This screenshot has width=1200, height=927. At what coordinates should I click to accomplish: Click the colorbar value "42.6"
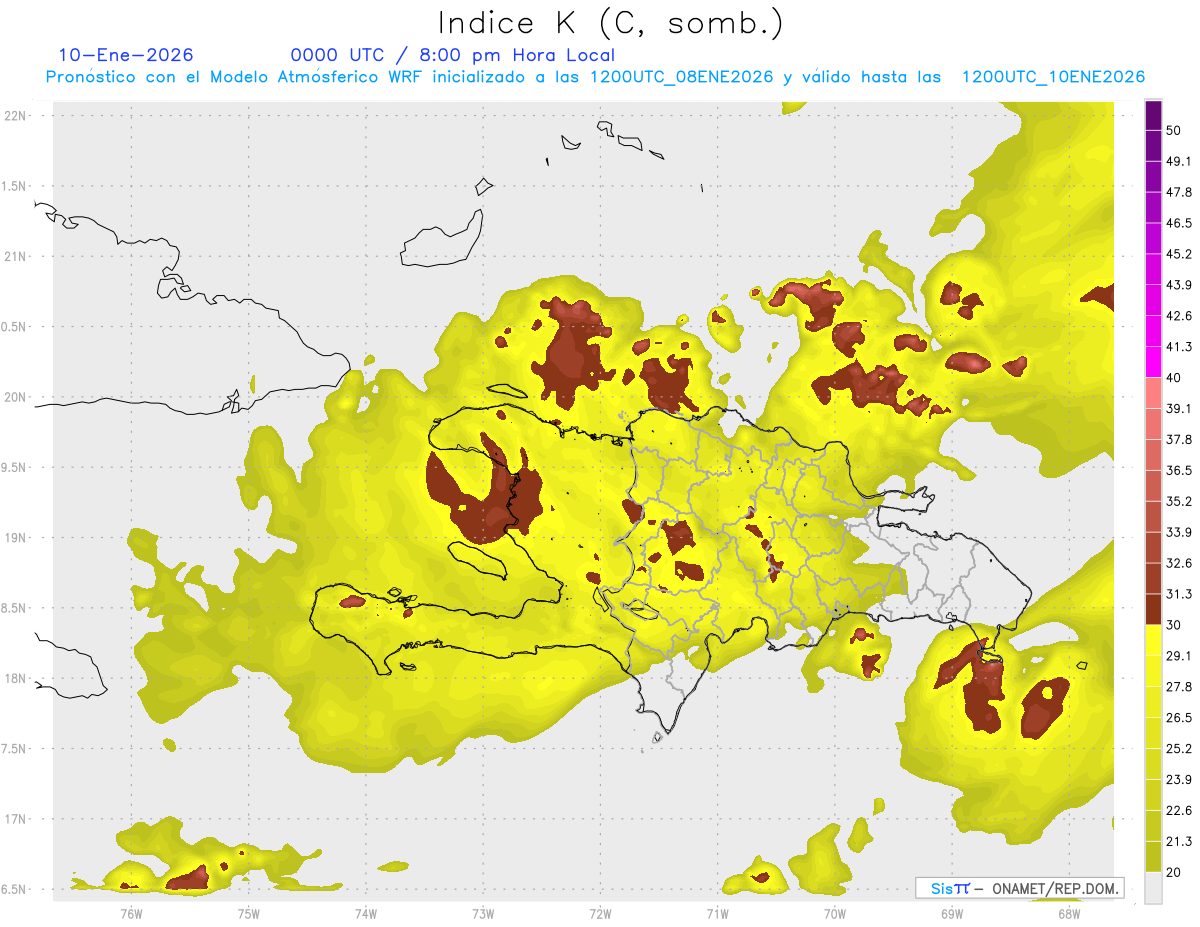[x=1178, y=316]
